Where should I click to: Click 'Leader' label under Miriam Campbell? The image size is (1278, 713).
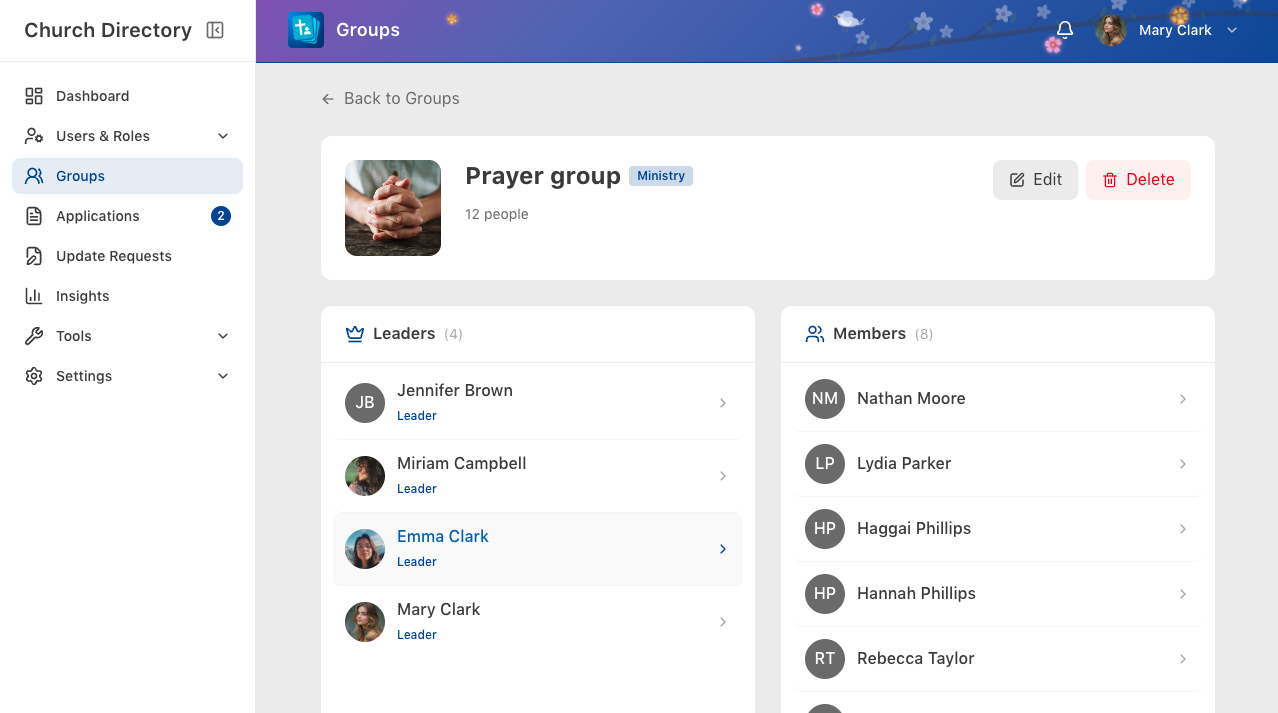[417, 489]
